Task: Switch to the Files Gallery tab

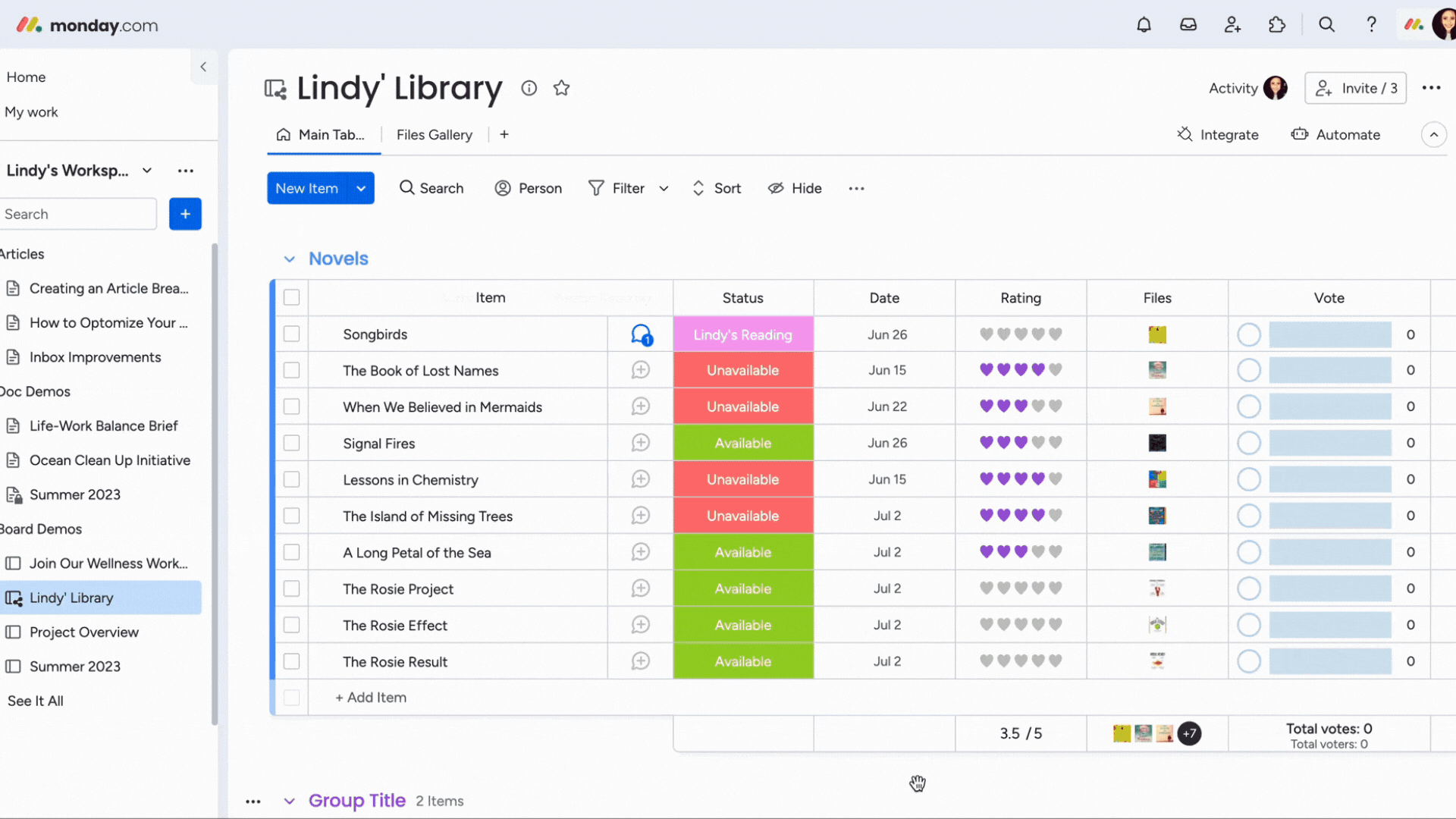Action: pos(434,134)
